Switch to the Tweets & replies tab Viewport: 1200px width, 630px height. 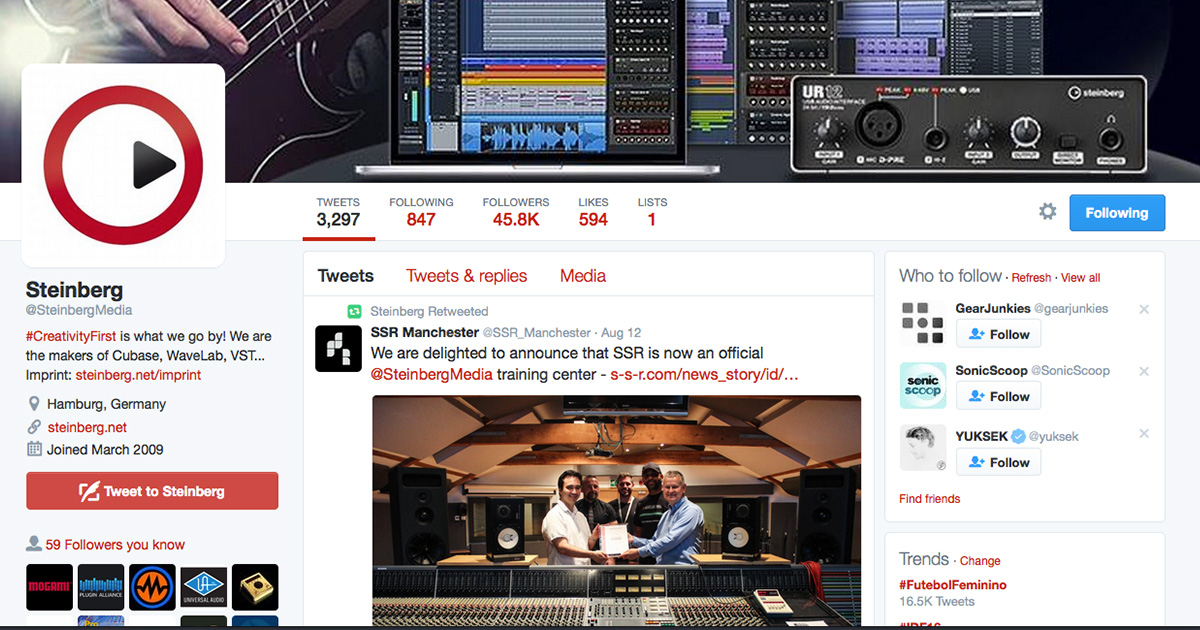[x=466, y=276]
